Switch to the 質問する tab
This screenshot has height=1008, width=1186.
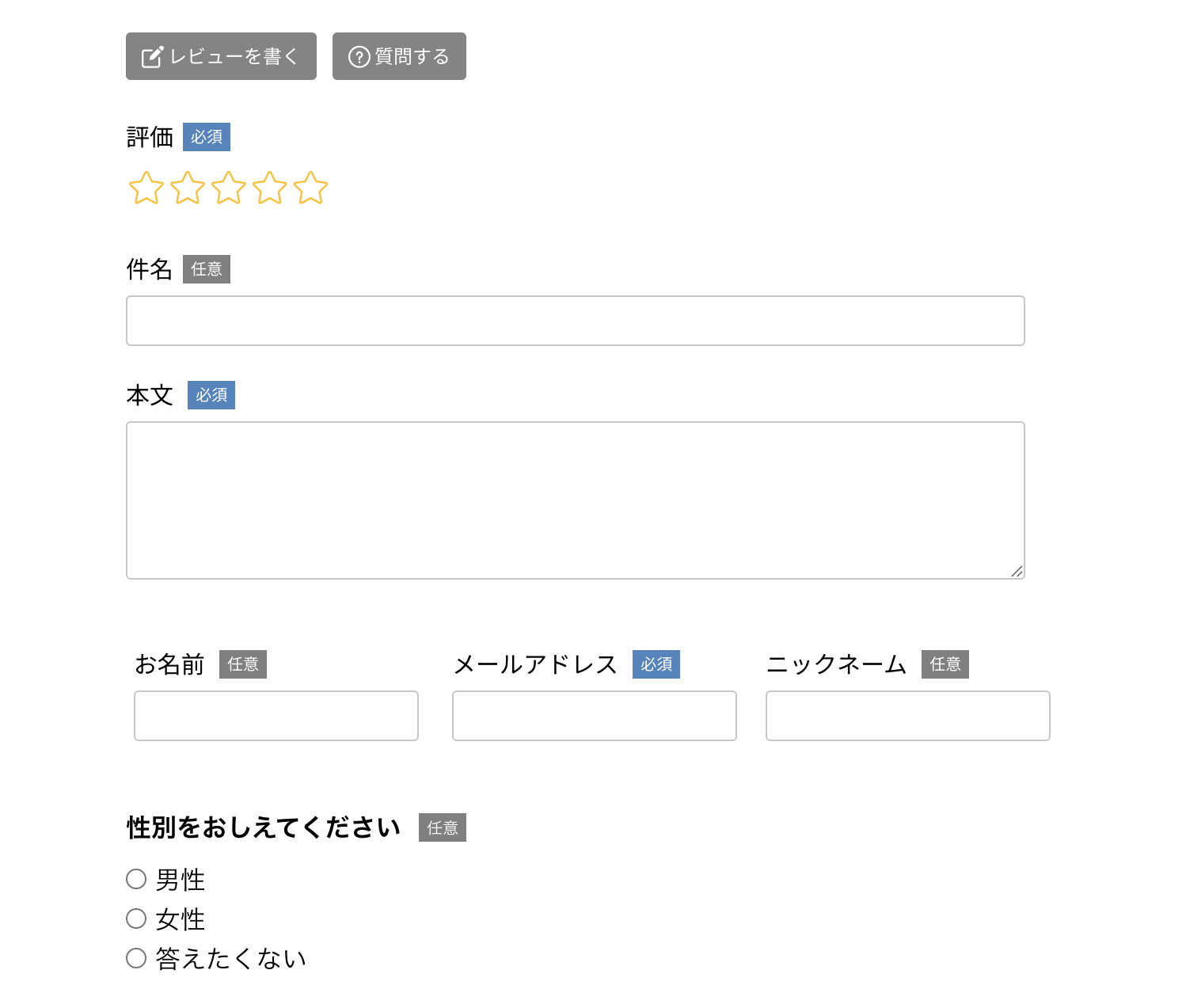coord(399,56)
